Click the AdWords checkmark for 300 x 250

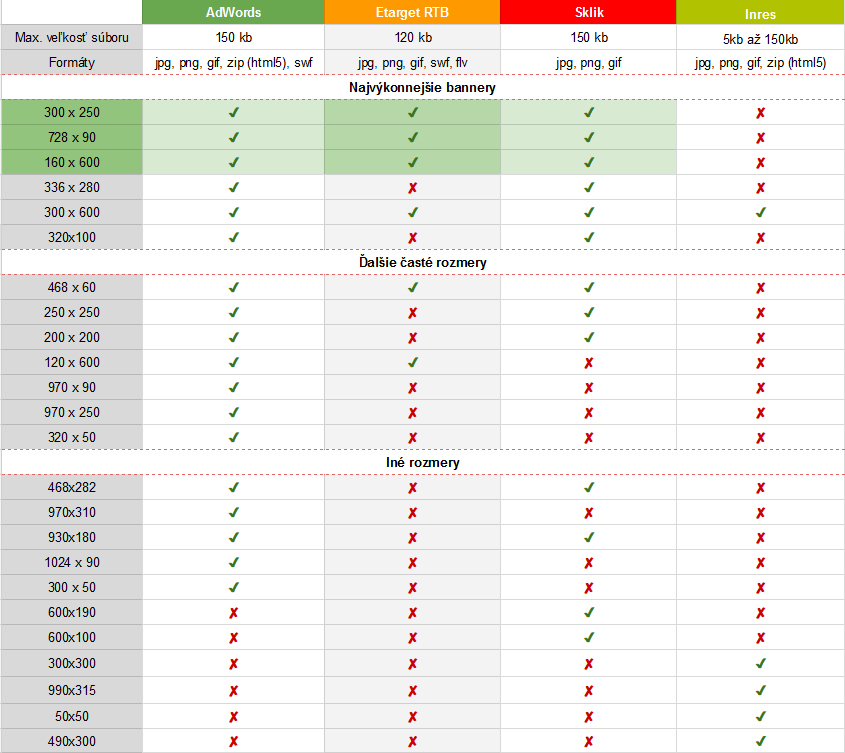[x=233, y=112]
